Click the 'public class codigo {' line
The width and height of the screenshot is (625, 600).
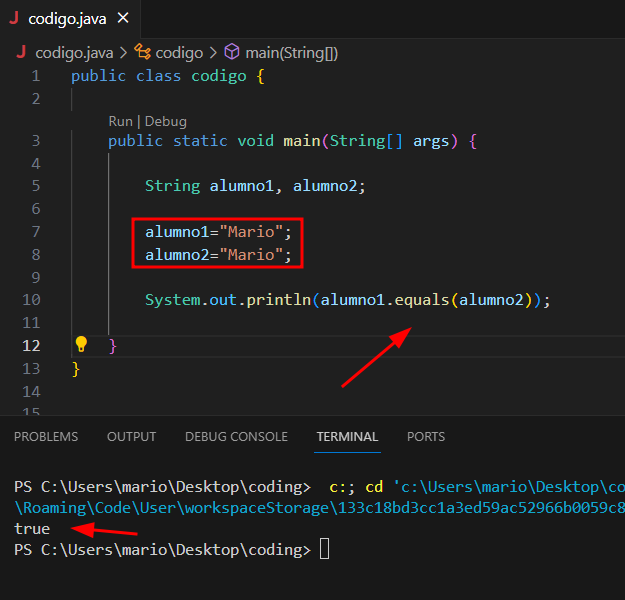pos(168,76)
